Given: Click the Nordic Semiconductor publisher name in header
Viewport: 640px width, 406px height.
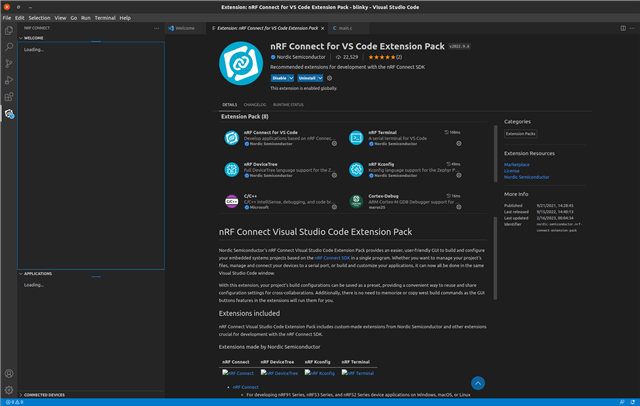Looking at the screenshot, I should [301, 57].
